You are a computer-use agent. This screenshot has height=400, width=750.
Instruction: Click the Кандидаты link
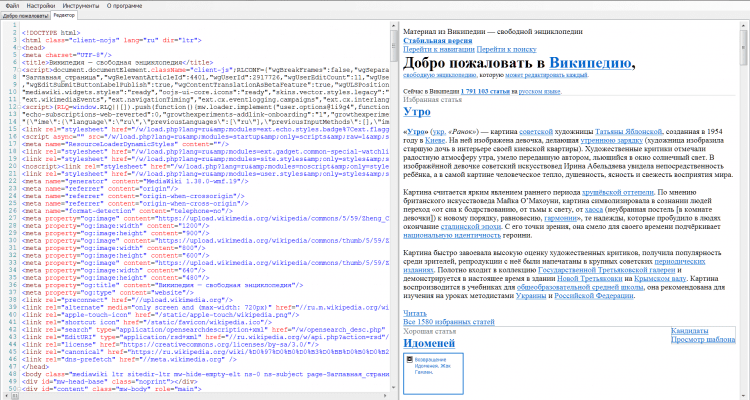point(689,331)
